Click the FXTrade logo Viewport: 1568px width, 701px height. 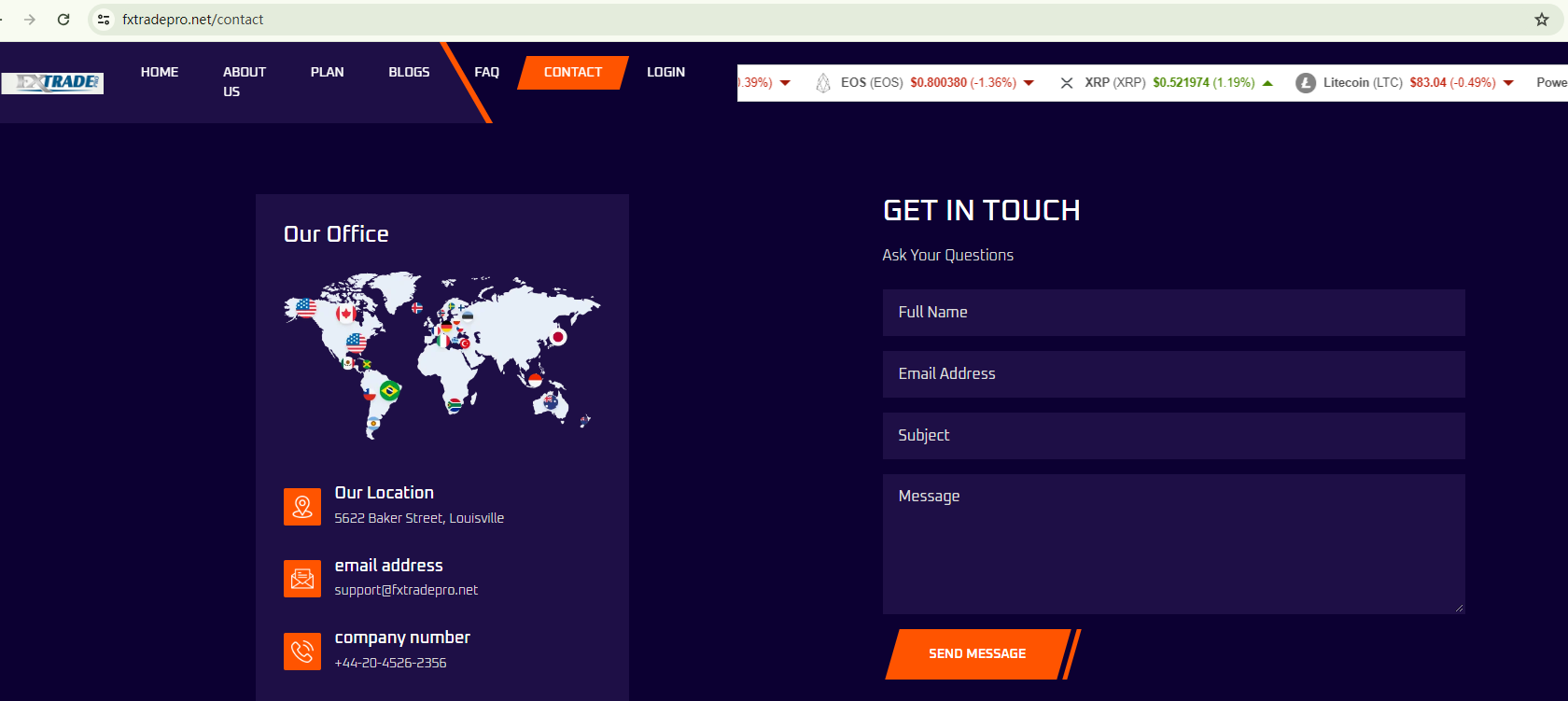[52, 83]
